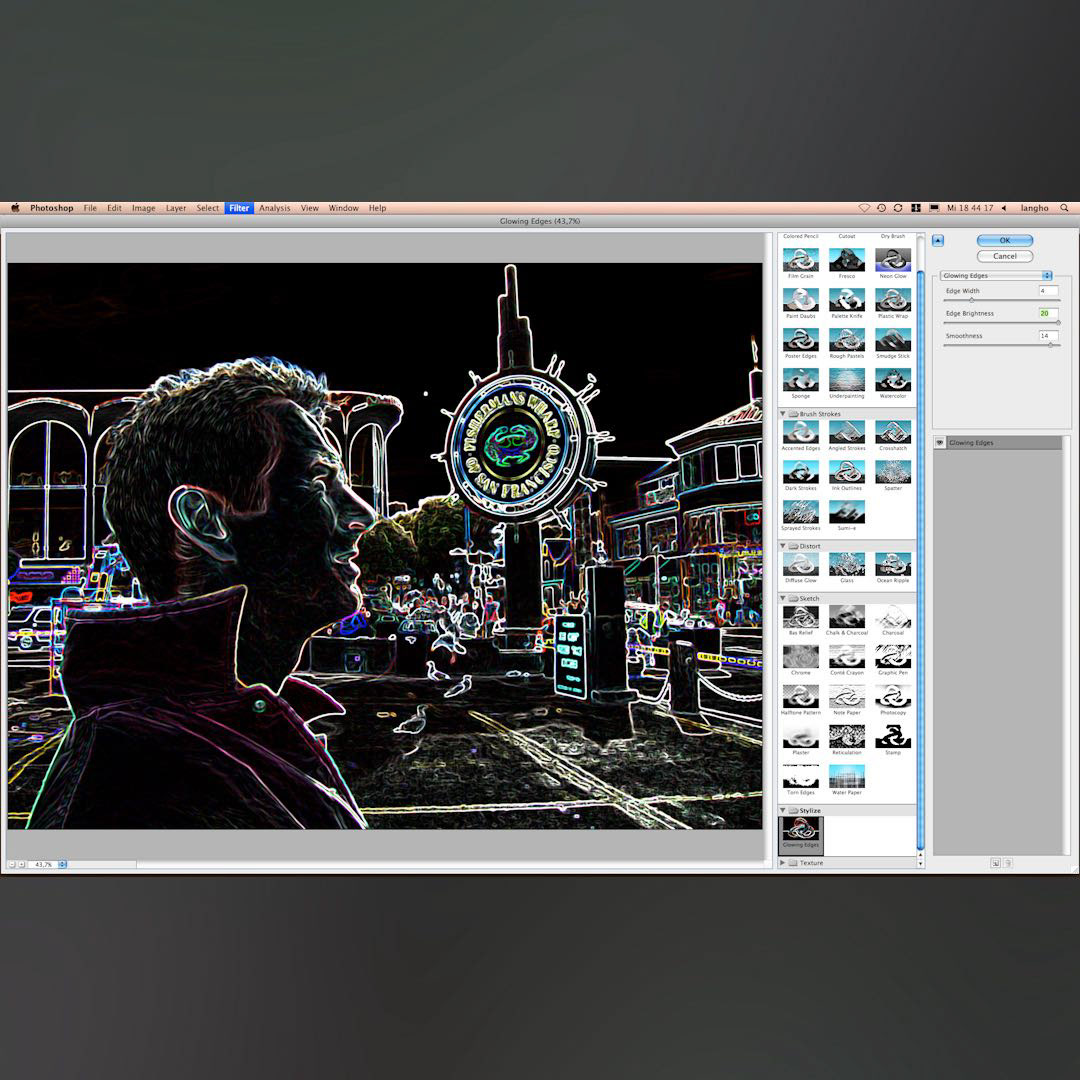The height and width of the screenshot is (1080, 1080).
Task: Choose the Crosshatch filter
Action: (x=893, y=432)
